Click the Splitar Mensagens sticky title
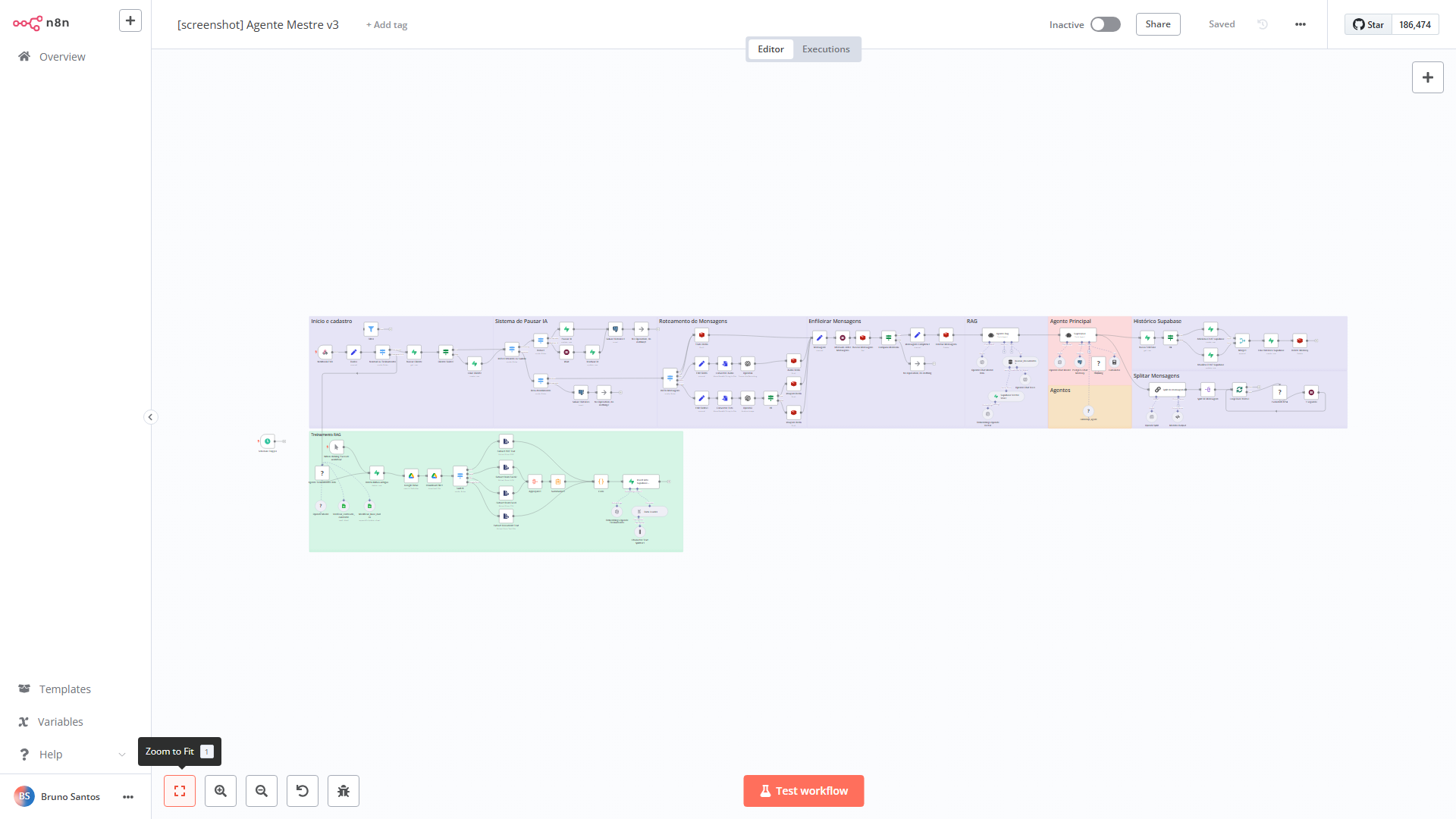The height and width of the screenshot is (819, 1456). pyautogui.click(x=1156, y=376)
